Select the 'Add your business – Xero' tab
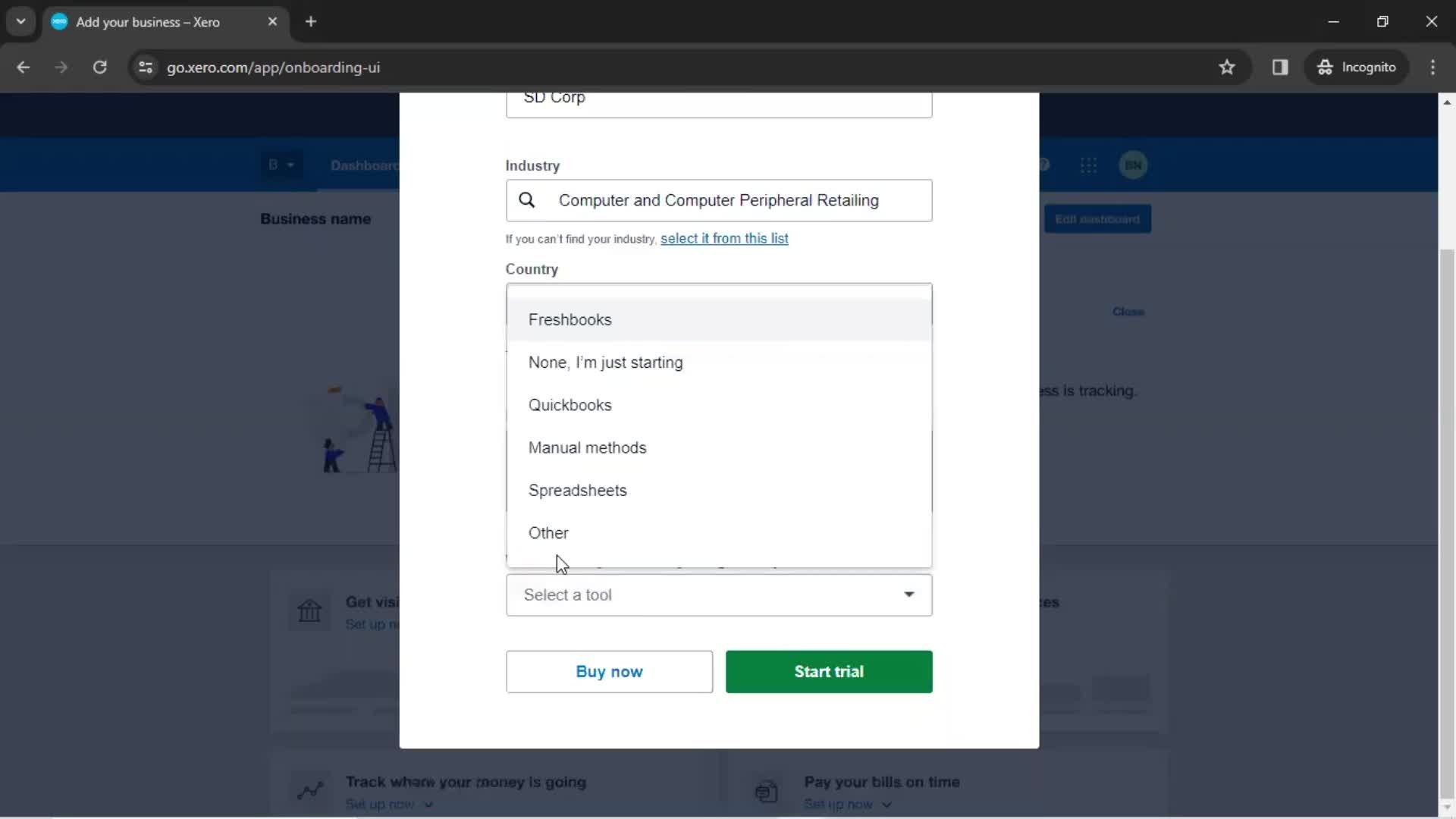This screenshot has height=819, width=1456. (165, 21)
